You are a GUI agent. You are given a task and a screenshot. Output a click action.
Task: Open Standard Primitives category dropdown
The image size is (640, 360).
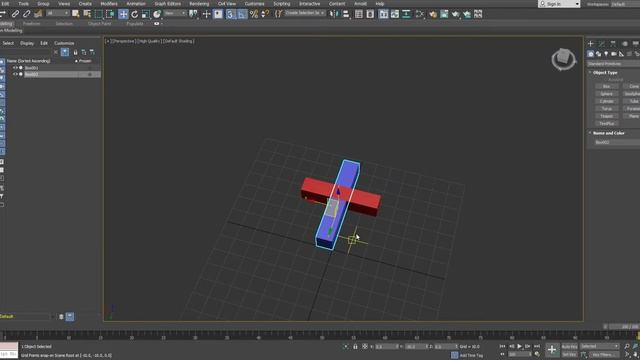[x=613, y=64]
